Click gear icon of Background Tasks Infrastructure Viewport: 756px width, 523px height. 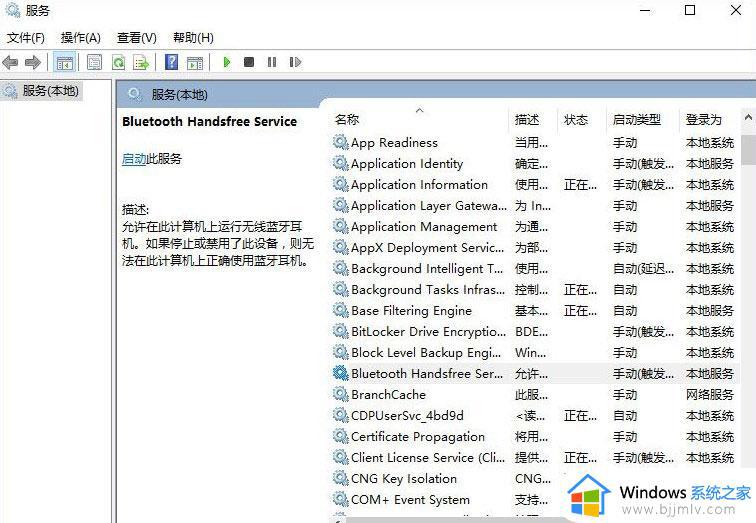341,289
